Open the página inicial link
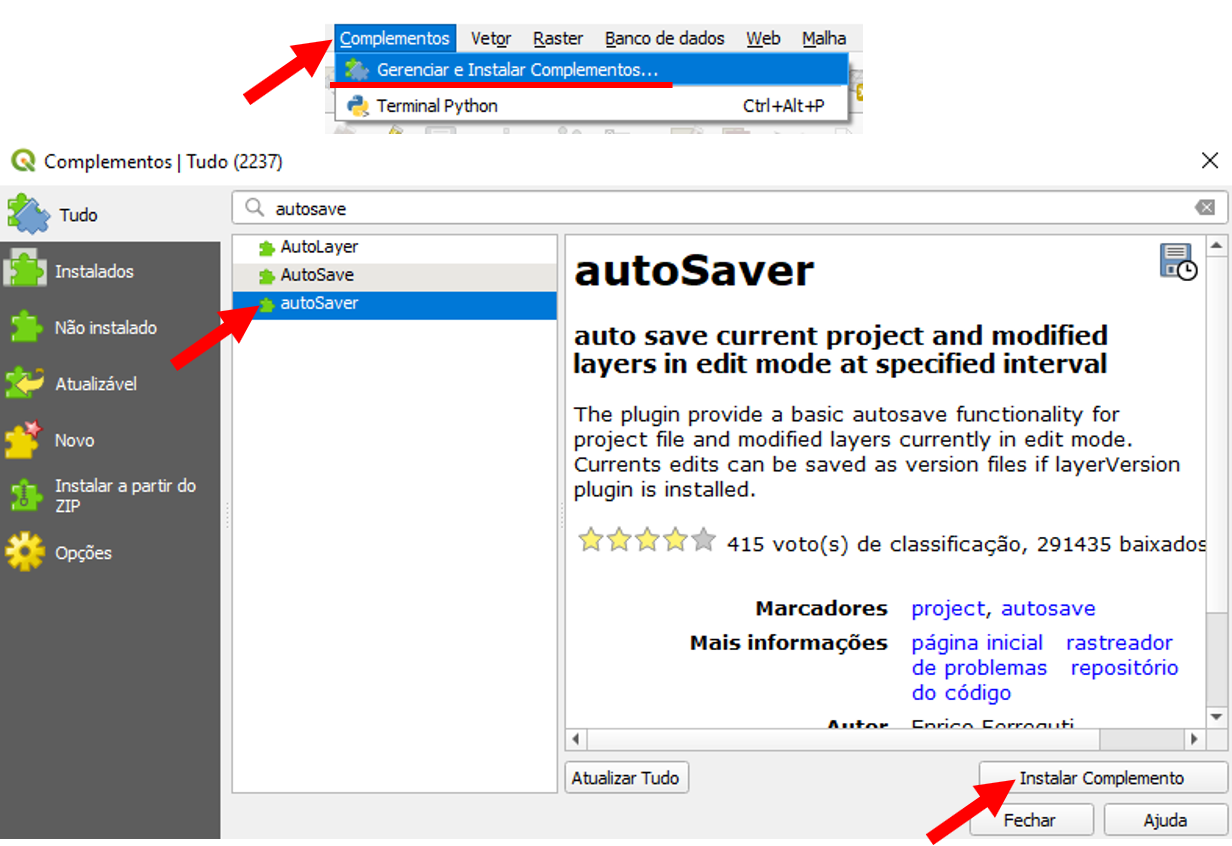 tap(977, 643)
